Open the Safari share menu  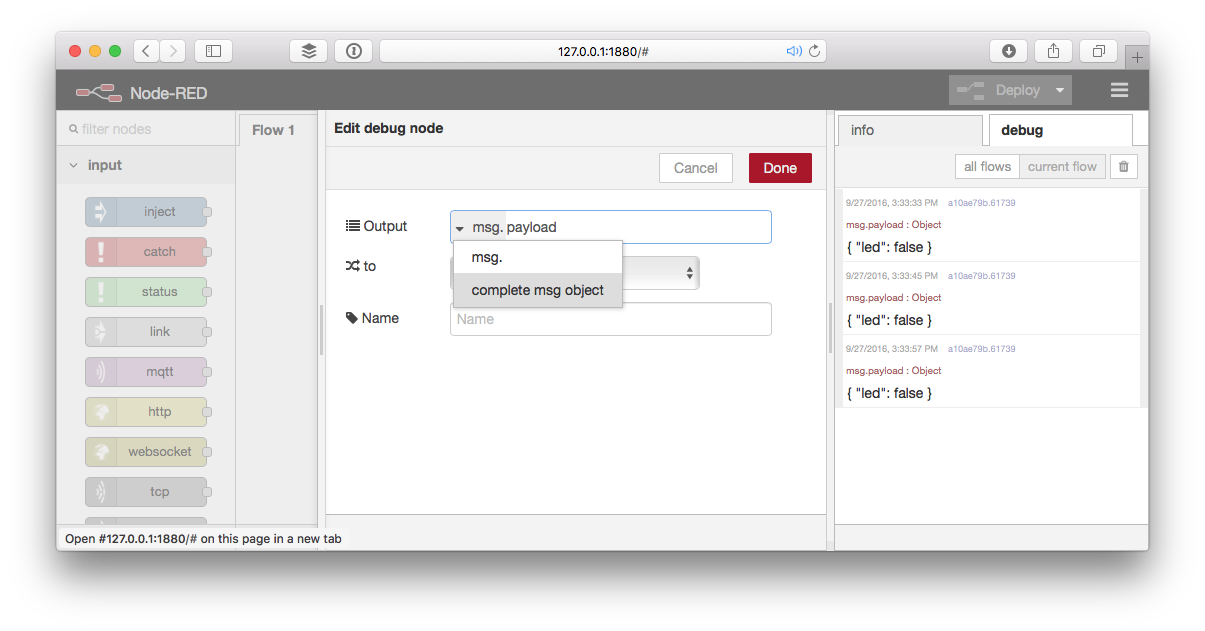(1054, 51)
